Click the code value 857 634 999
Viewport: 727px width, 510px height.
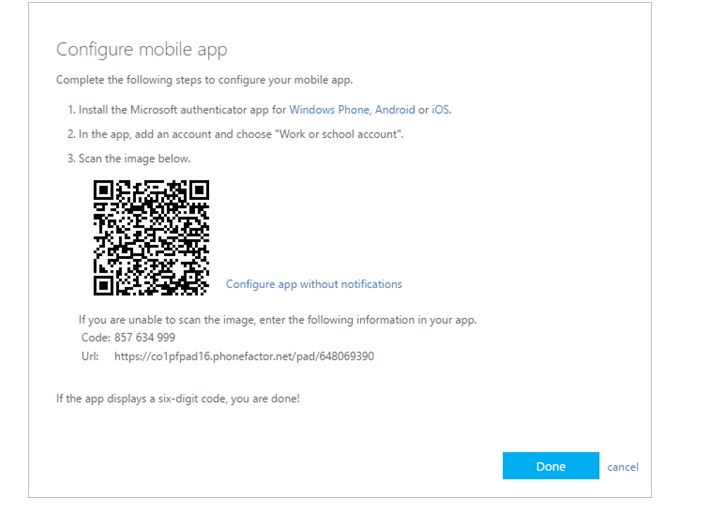(145, 338)
